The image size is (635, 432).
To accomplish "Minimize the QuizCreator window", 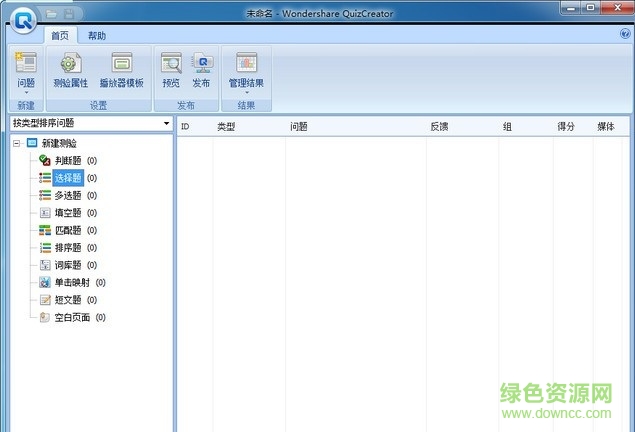I will click(x=571, y=8).
